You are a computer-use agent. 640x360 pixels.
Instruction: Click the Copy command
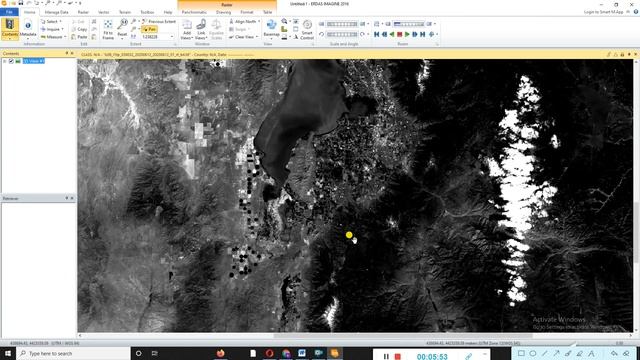point(79,29)
